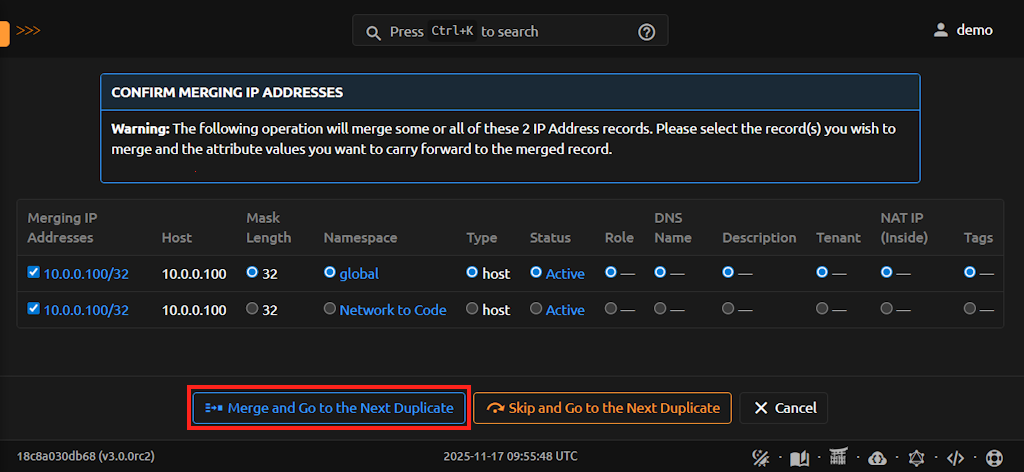This screenshot has width=1024, height=472.
Task: Select Status Active radio in global row
Action: (x=536, y=273)
